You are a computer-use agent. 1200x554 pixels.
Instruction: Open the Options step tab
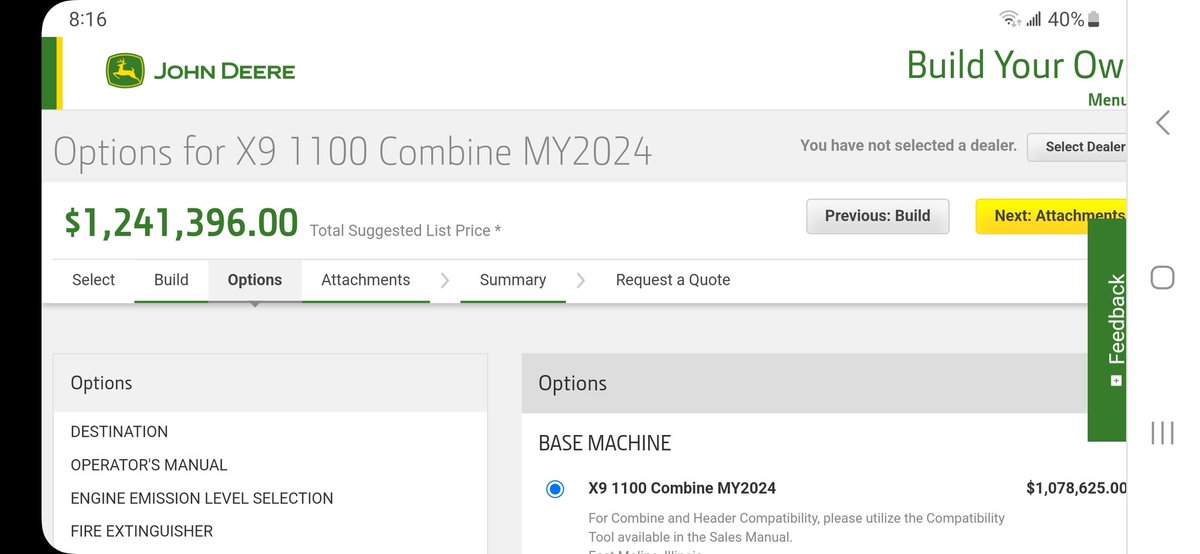255,280
